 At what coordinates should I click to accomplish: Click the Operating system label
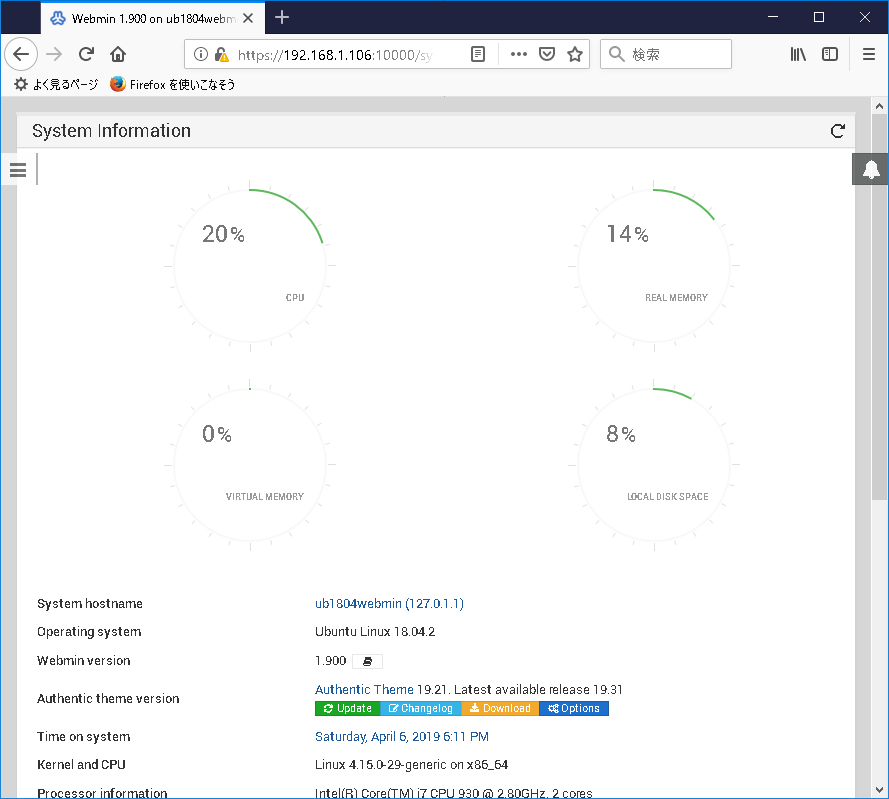(x=89, y=632)
